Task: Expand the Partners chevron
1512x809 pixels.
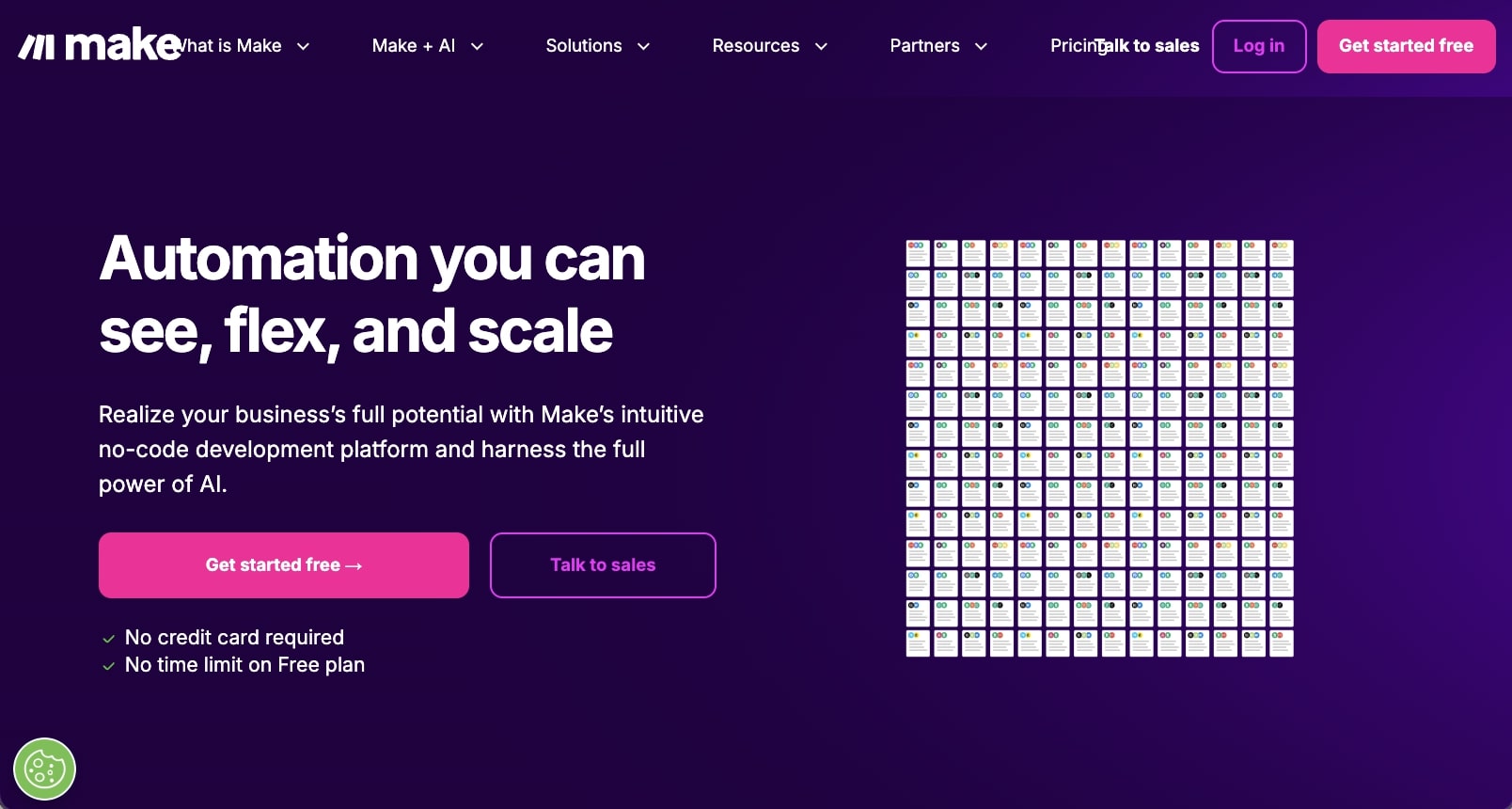Action: 981,46
